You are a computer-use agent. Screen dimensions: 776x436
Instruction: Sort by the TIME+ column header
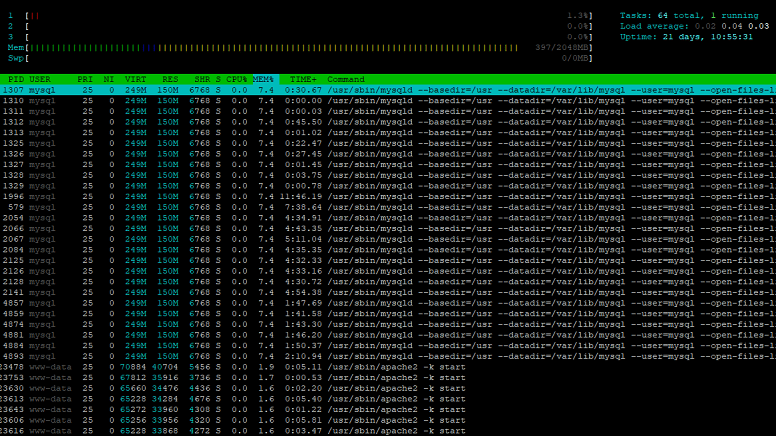click(303, 79)
